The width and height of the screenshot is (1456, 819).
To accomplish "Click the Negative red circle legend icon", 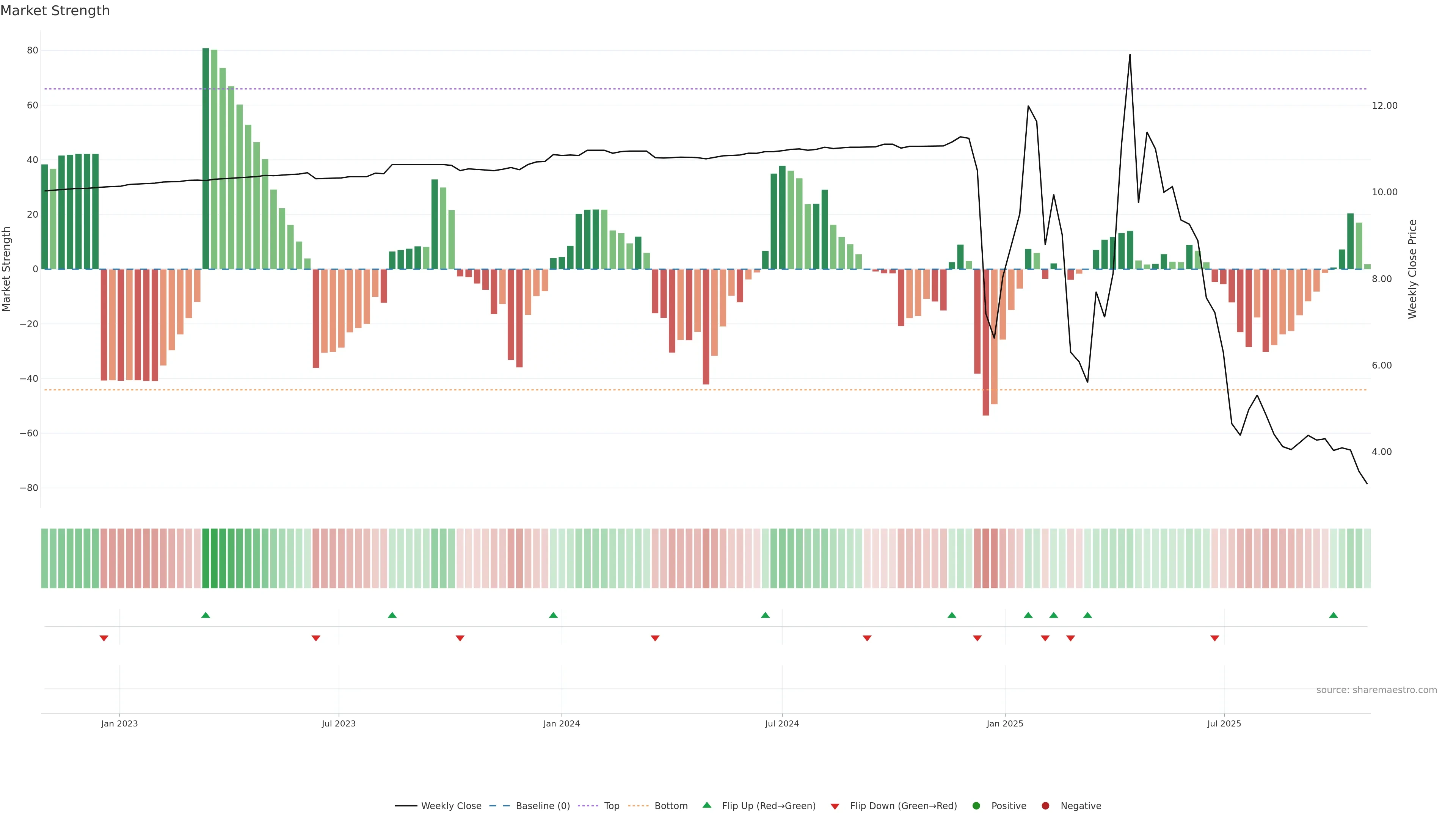I will pyautogui.click(x=1045, y=805).
